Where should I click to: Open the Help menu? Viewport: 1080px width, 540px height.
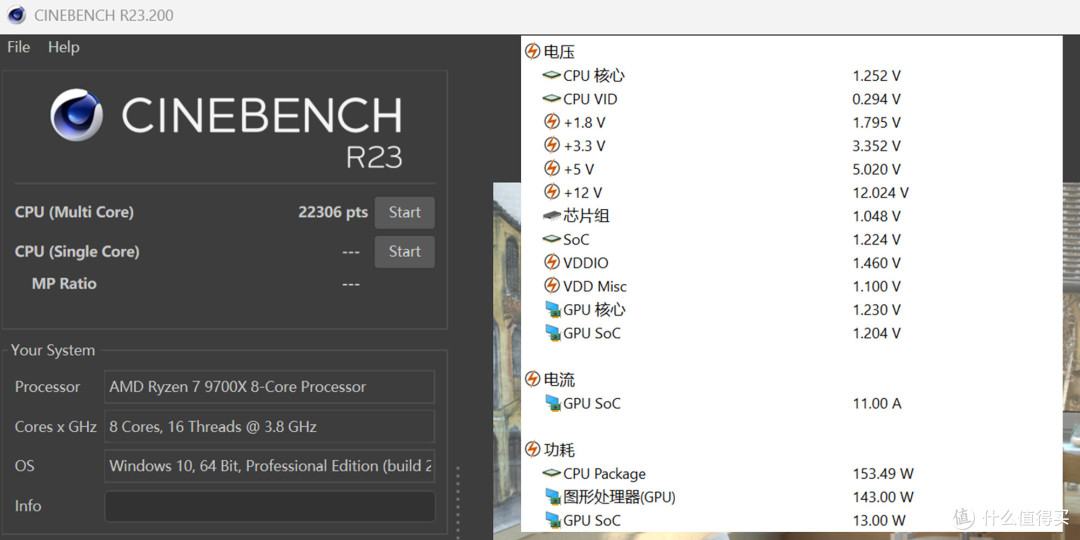coord(63,48)
